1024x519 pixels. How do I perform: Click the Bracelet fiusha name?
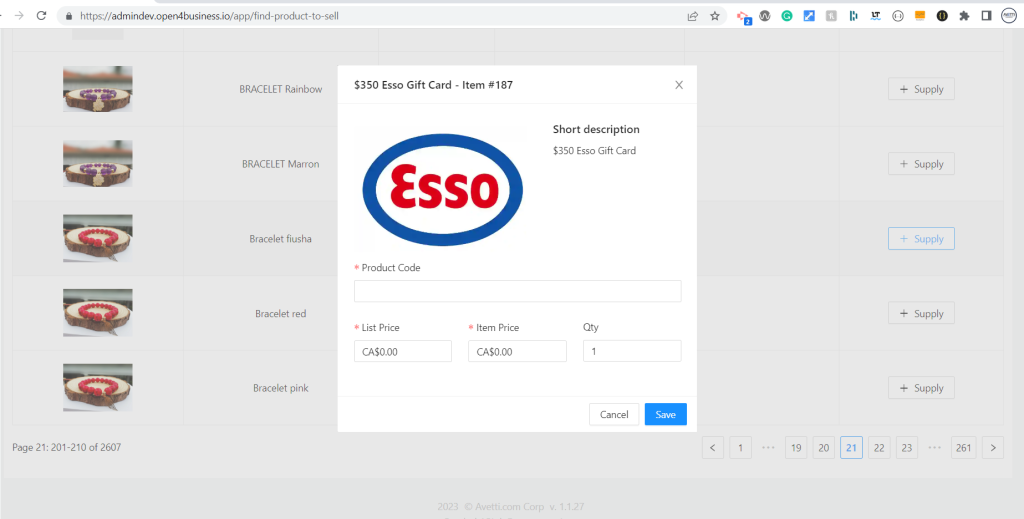pyautogui.click(x=281, y=239)
